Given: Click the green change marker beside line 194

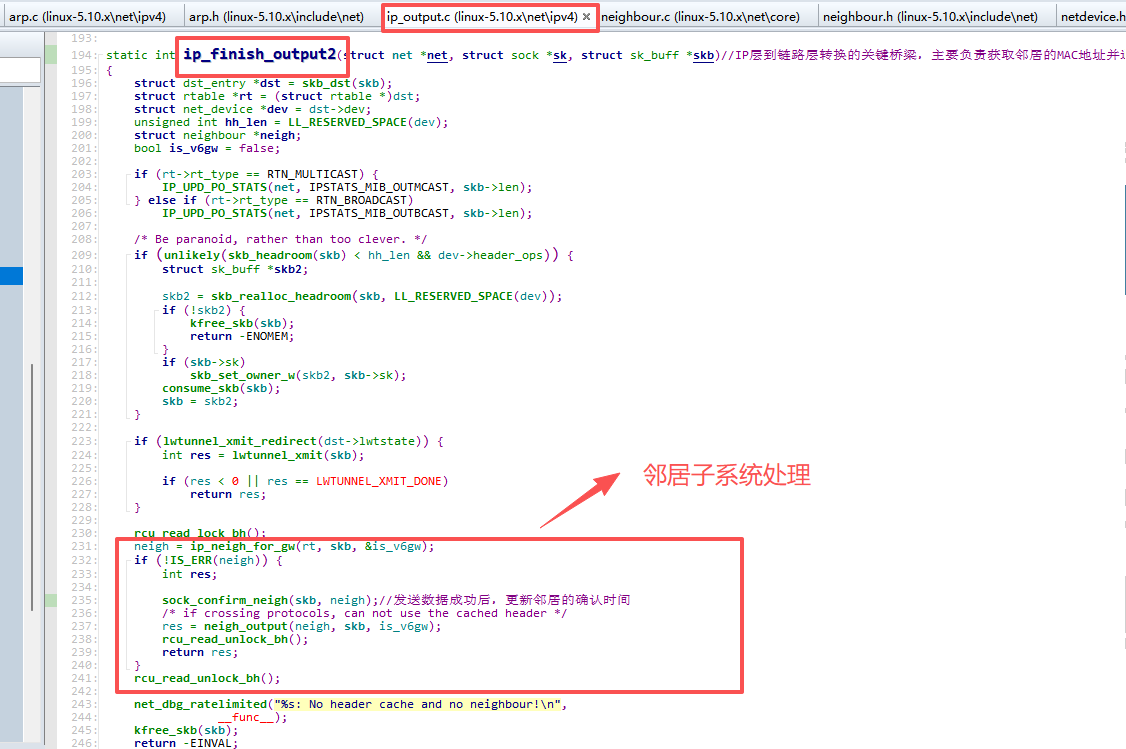Looking at the screenshot, I should click(x=51, y=55).
